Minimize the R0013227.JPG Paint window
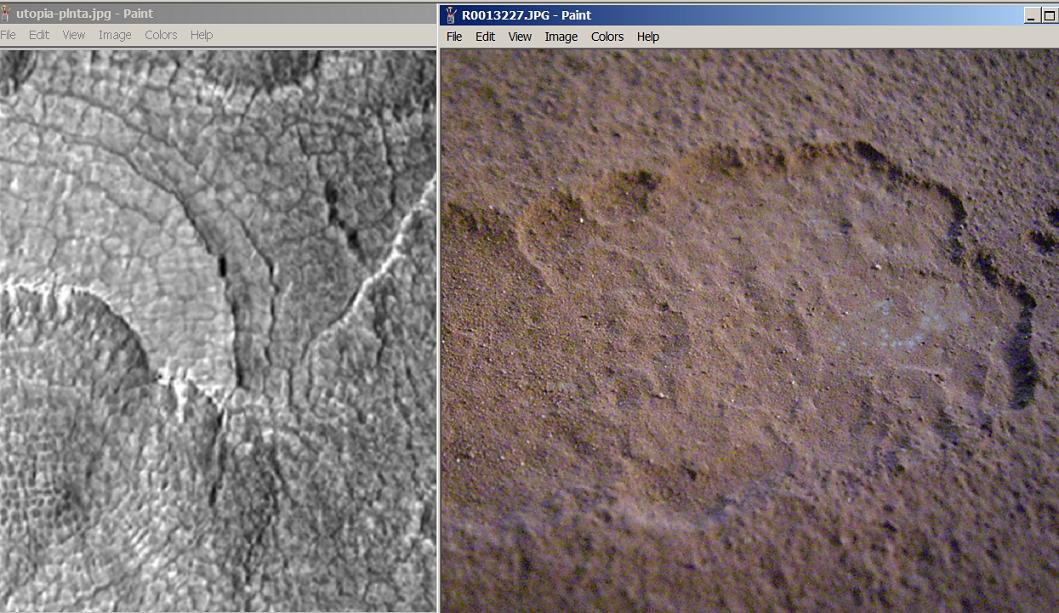Viewport: 1059px width, 613px height. pos(1031,16)
